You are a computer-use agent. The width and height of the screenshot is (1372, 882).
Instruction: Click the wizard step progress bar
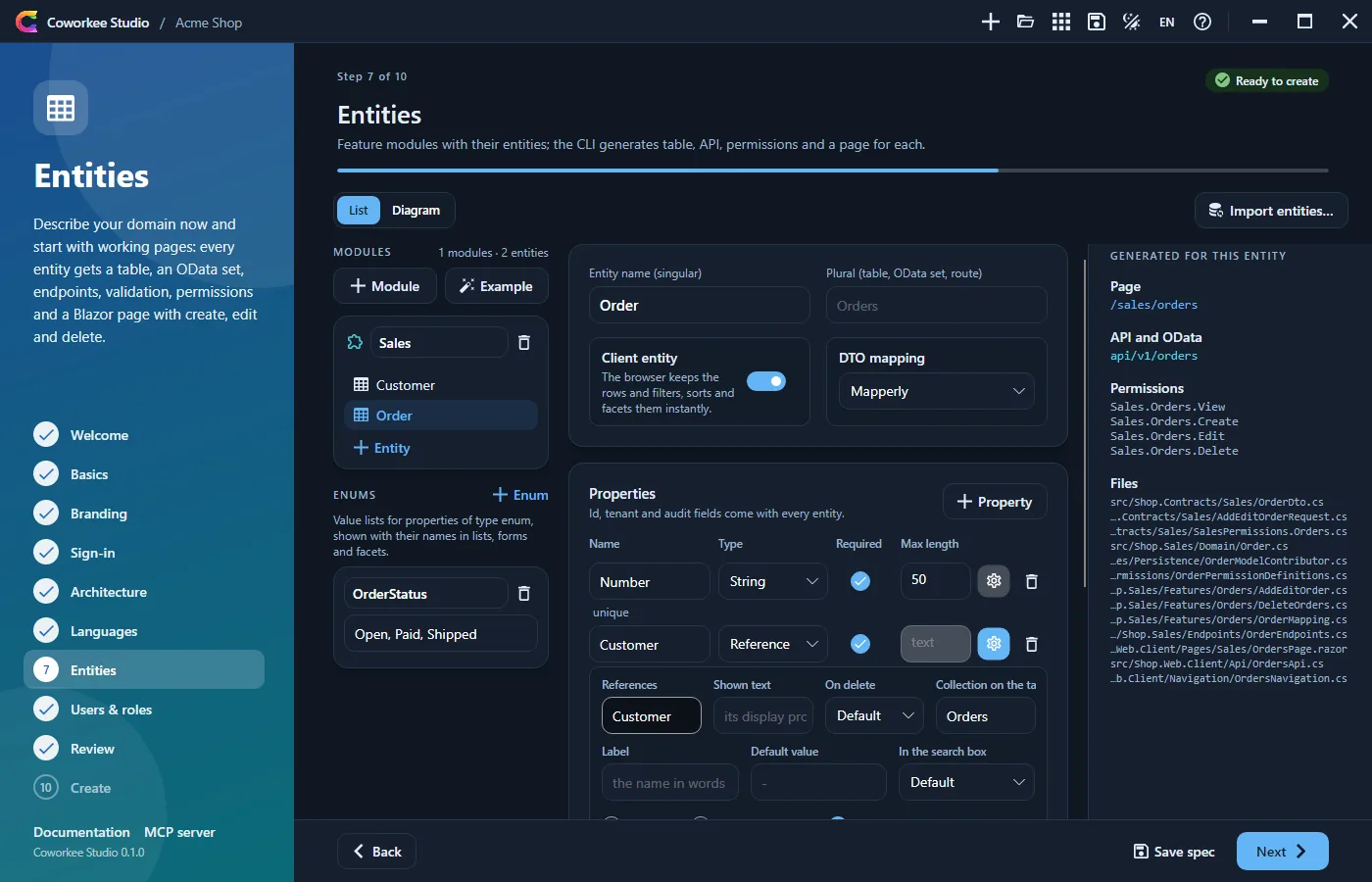(x=833, y=171)
